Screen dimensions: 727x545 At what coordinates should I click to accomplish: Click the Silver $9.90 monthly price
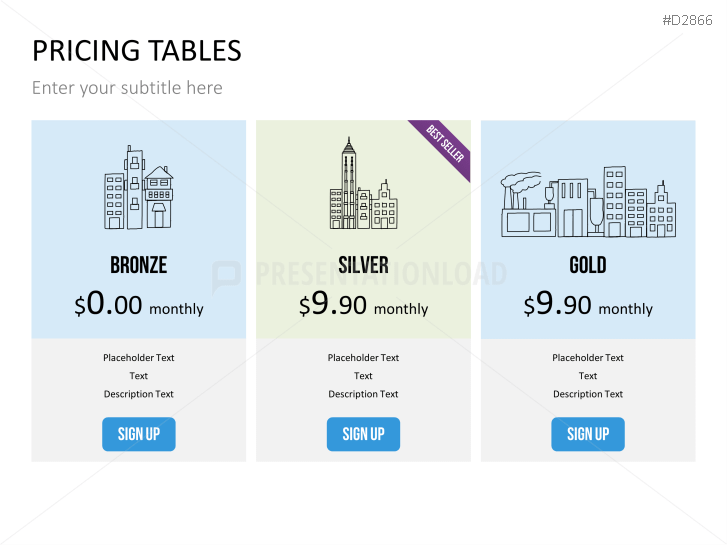[363, 306]
